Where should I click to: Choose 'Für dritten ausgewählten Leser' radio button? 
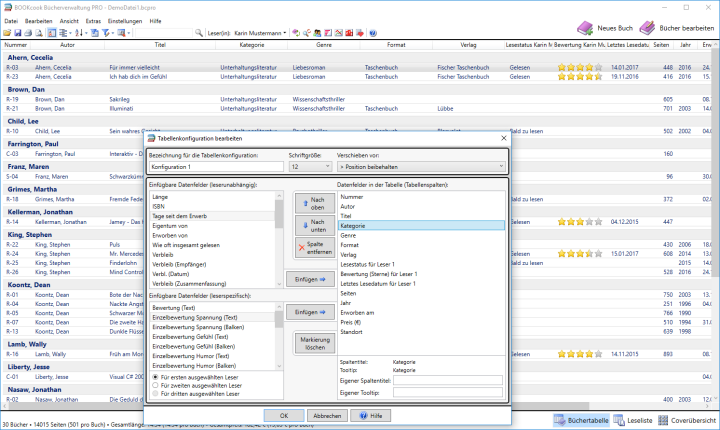tap(155, 394)
